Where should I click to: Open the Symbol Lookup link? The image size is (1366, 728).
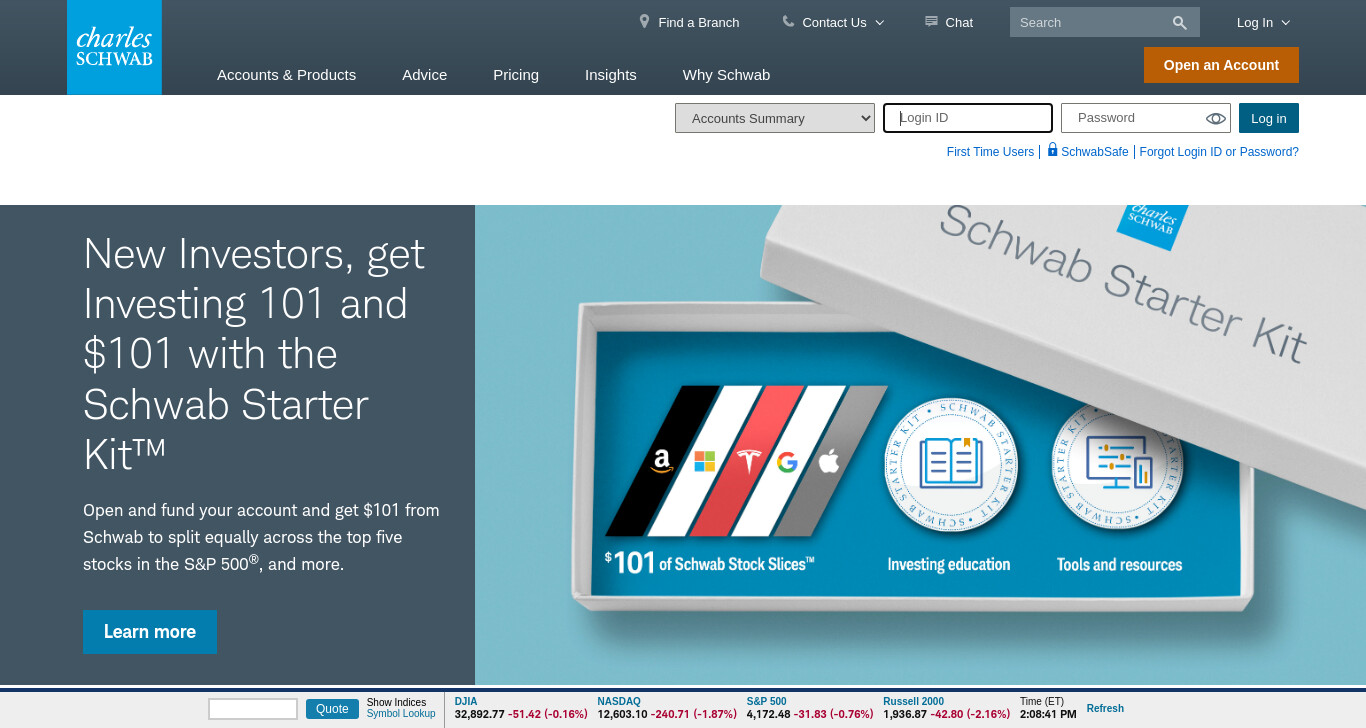point(401,714)
